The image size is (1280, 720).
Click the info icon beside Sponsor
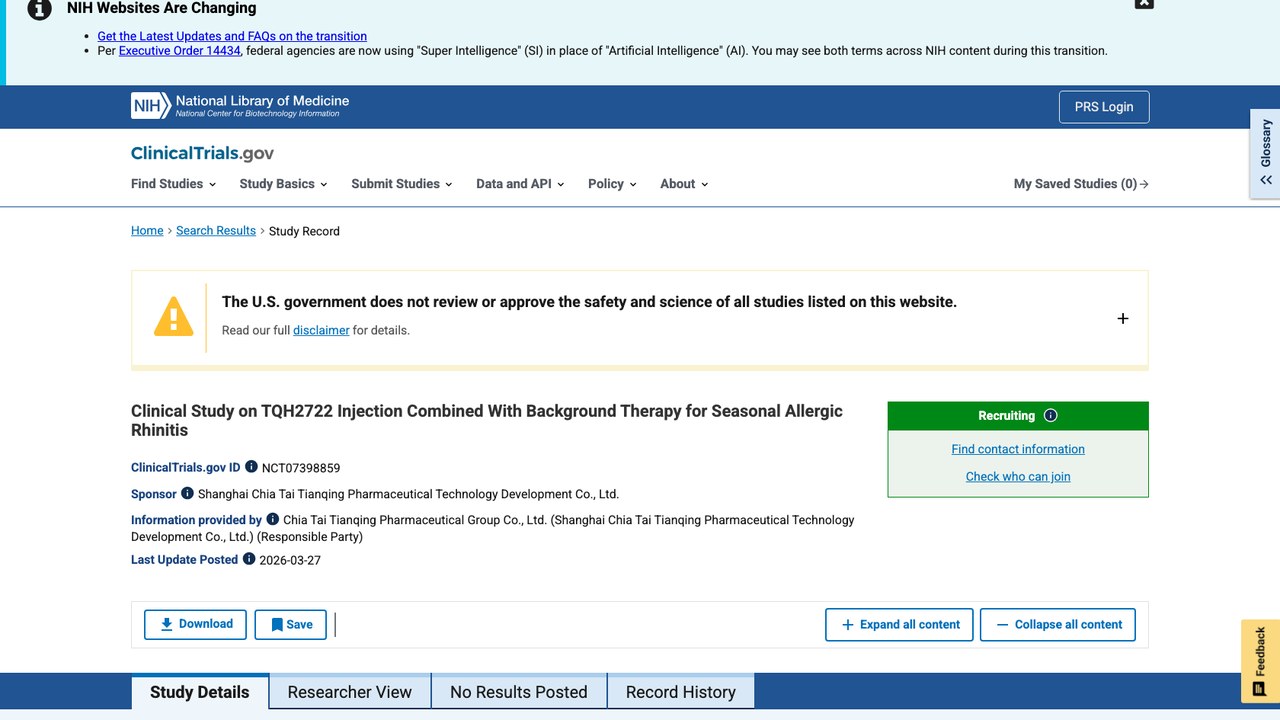pos(187,493)
